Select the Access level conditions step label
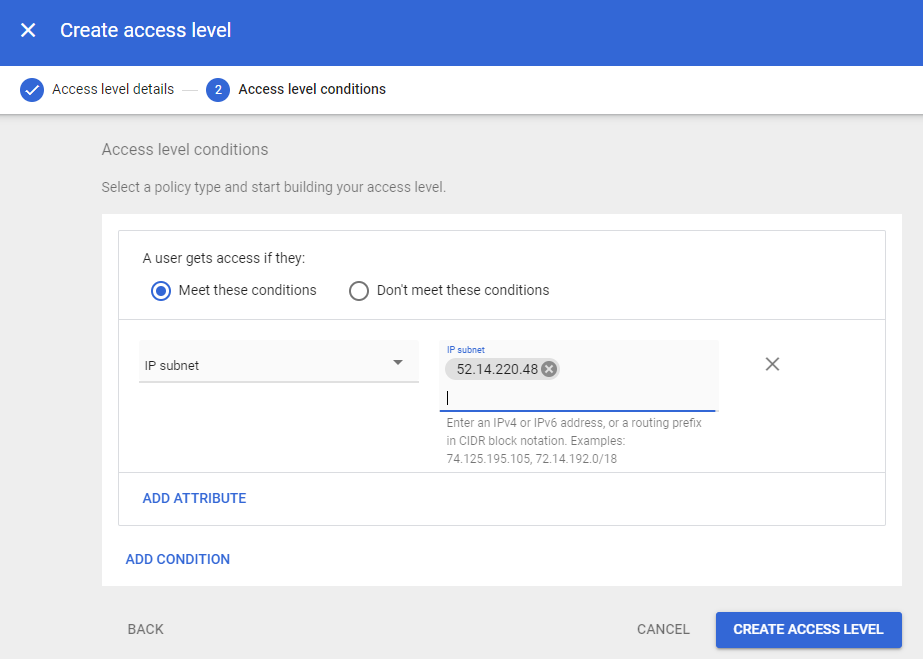This screenshot has height=659, width=923. 312,89
